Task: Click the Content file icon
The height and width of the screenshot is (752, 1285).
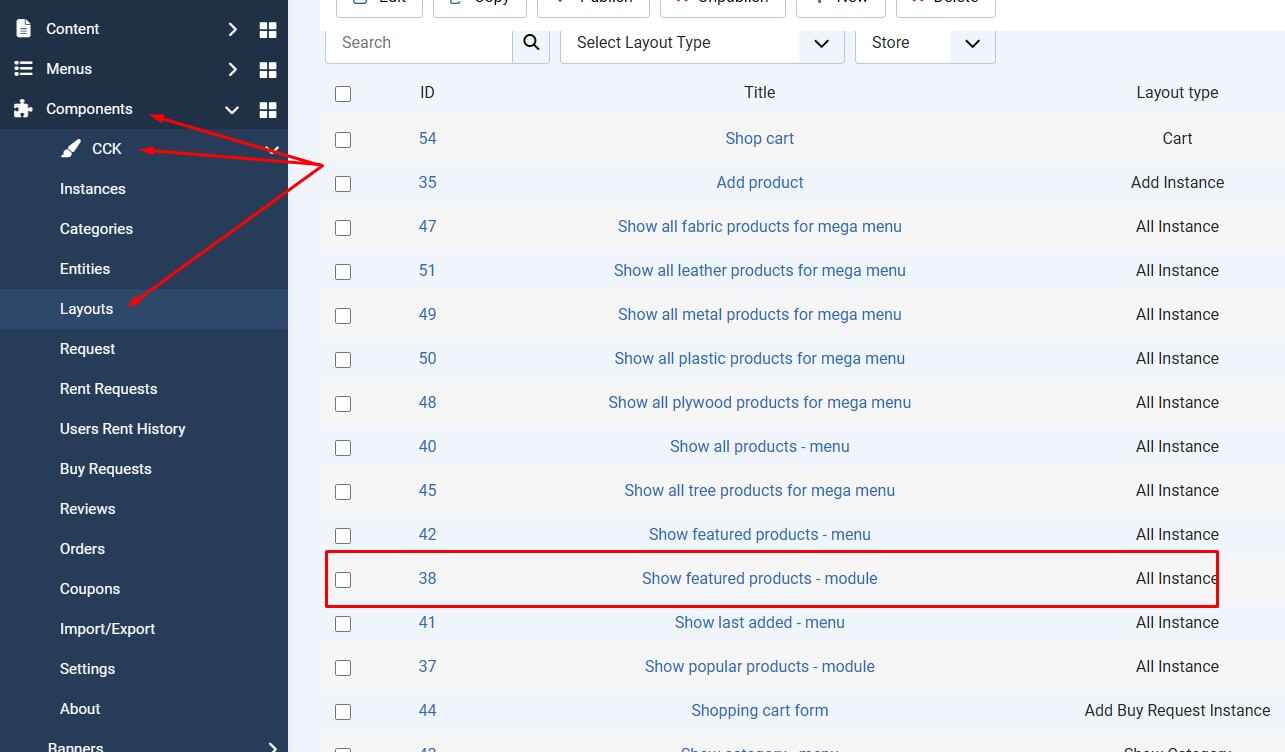Action: point(23,29)
